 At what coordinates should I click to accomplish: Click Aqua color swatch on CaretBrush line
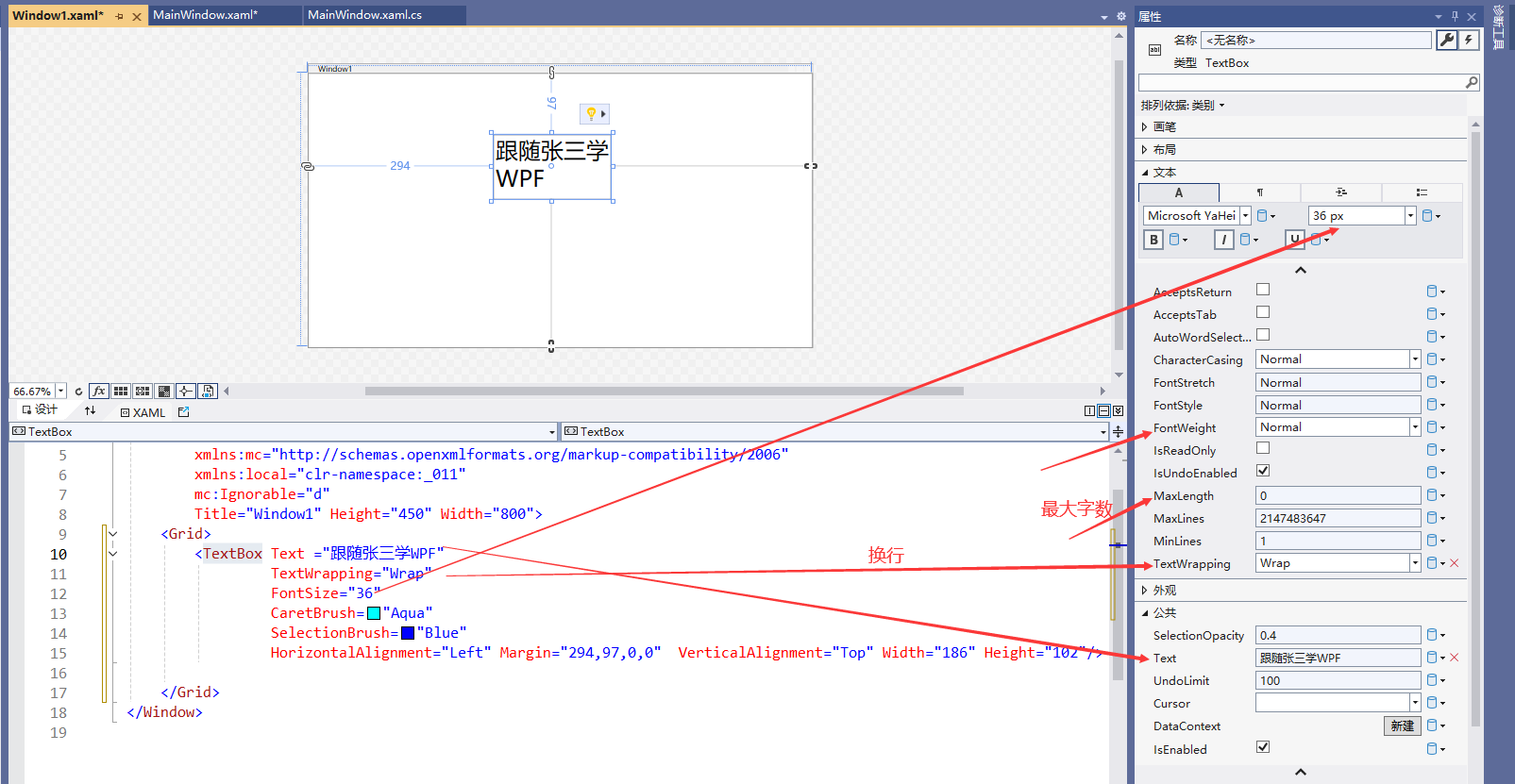tap(374, 613)
